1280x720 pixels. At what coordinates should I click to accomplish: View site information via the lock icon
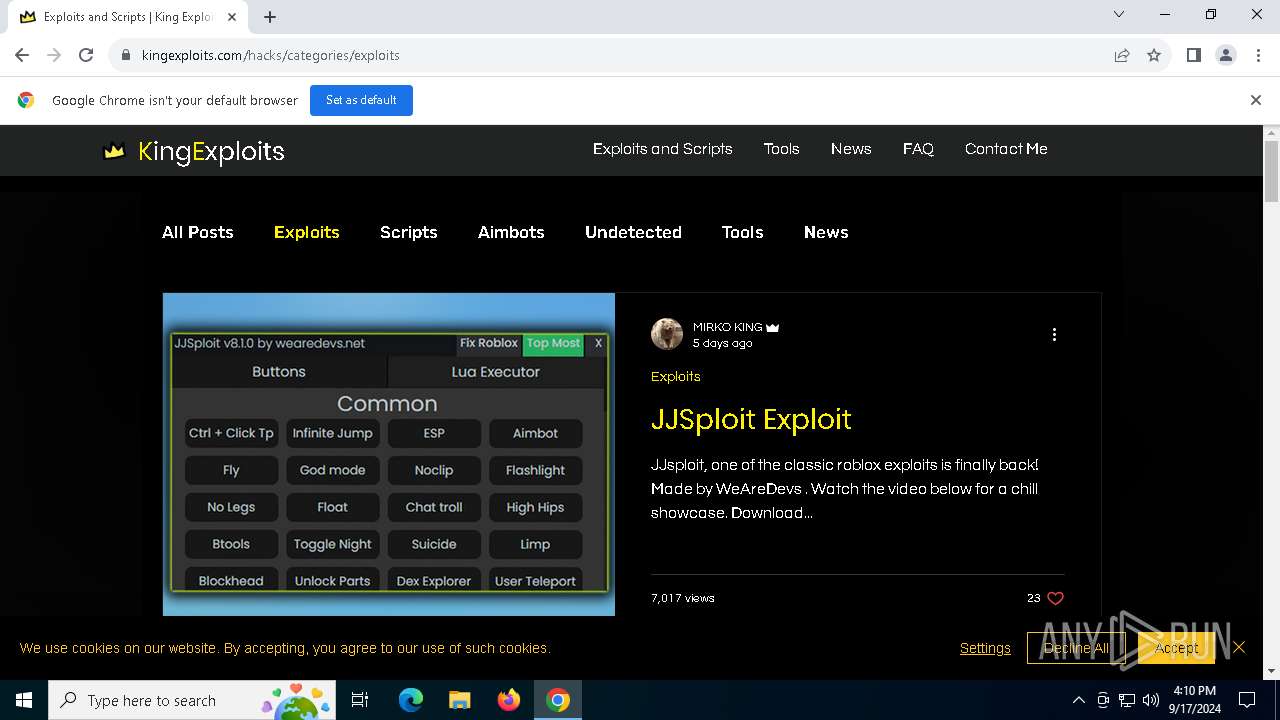tap(126, 55)
